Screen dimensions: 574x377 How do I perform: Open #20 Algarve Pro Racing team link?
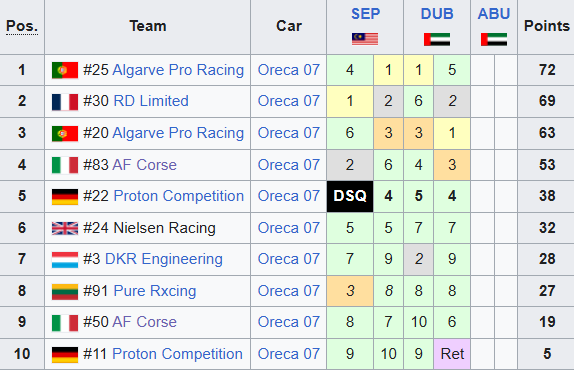pos(178,133)
